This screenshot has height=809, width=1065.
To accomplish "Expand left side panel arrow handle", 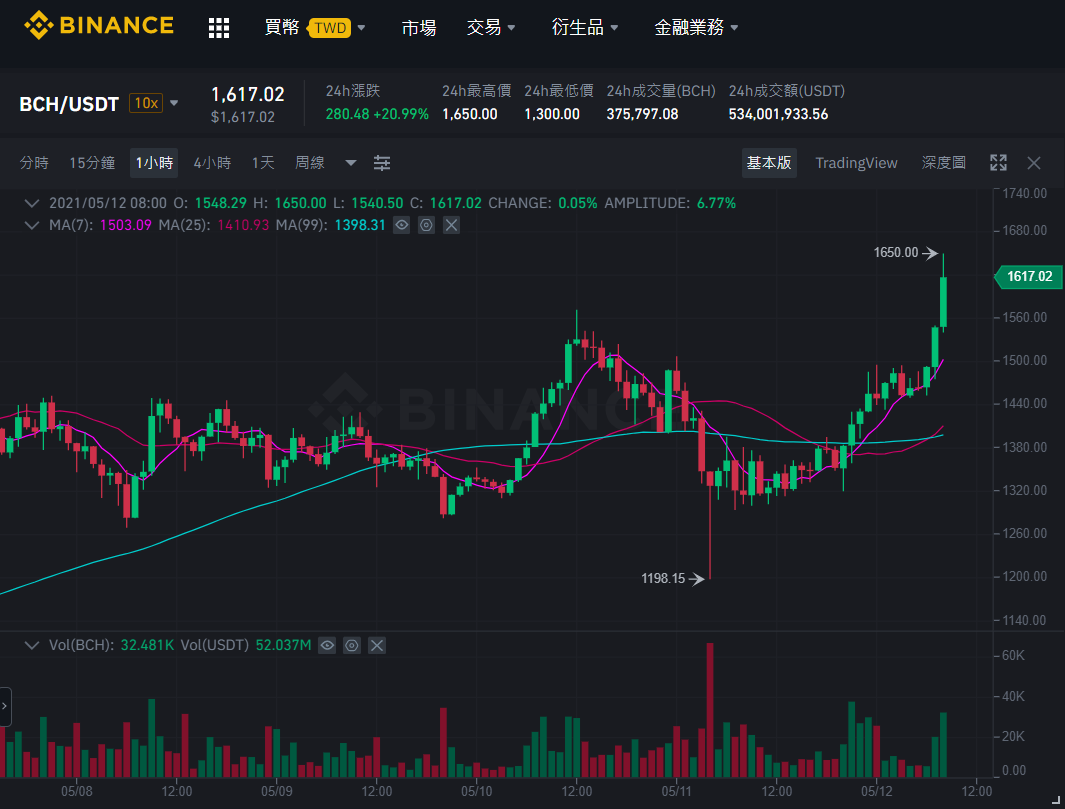I will point(5,706).
